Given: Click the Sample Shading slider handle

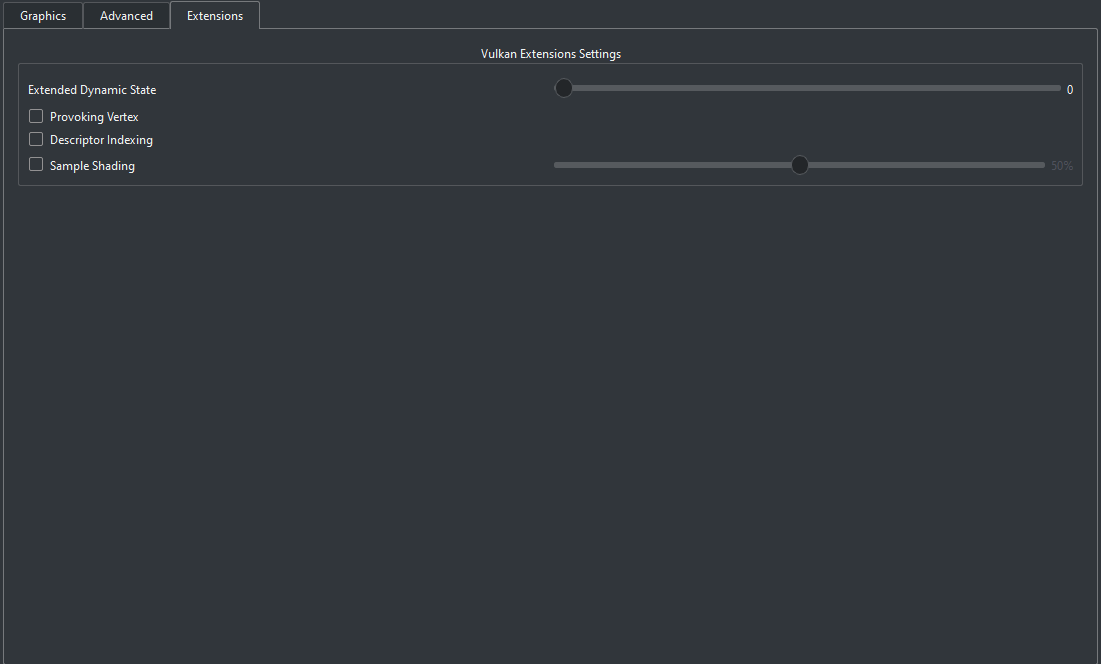Looking at the screenshot, I should 799,165.
